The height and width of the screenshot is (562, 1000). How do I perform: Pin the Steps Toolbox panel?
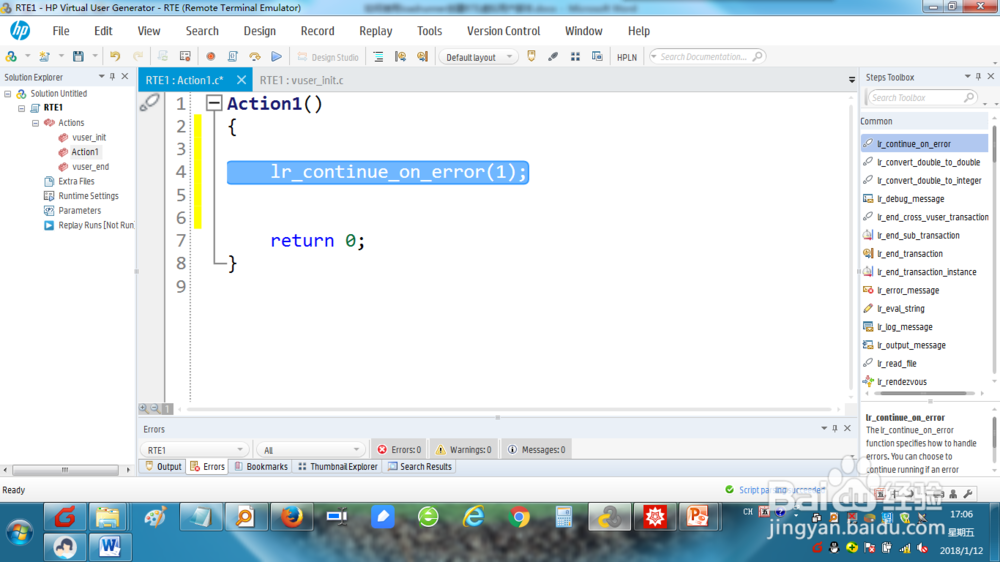click(x=978, y=77)
